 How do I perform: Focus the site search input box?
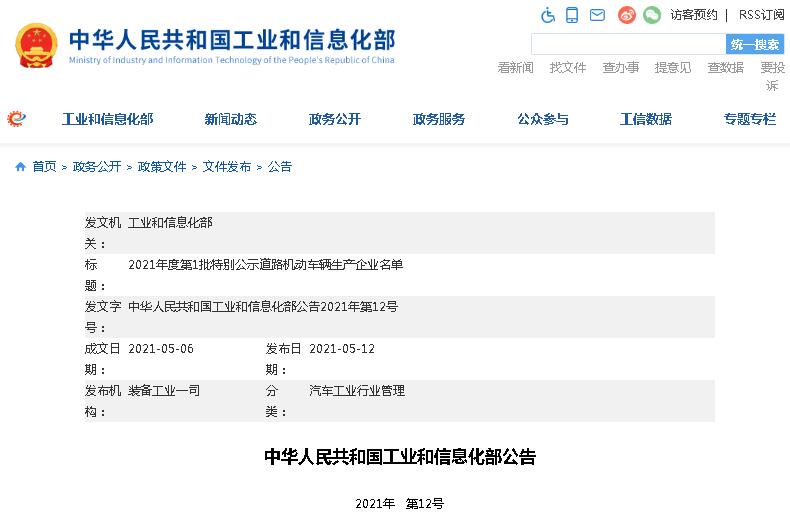click(628, 44)
